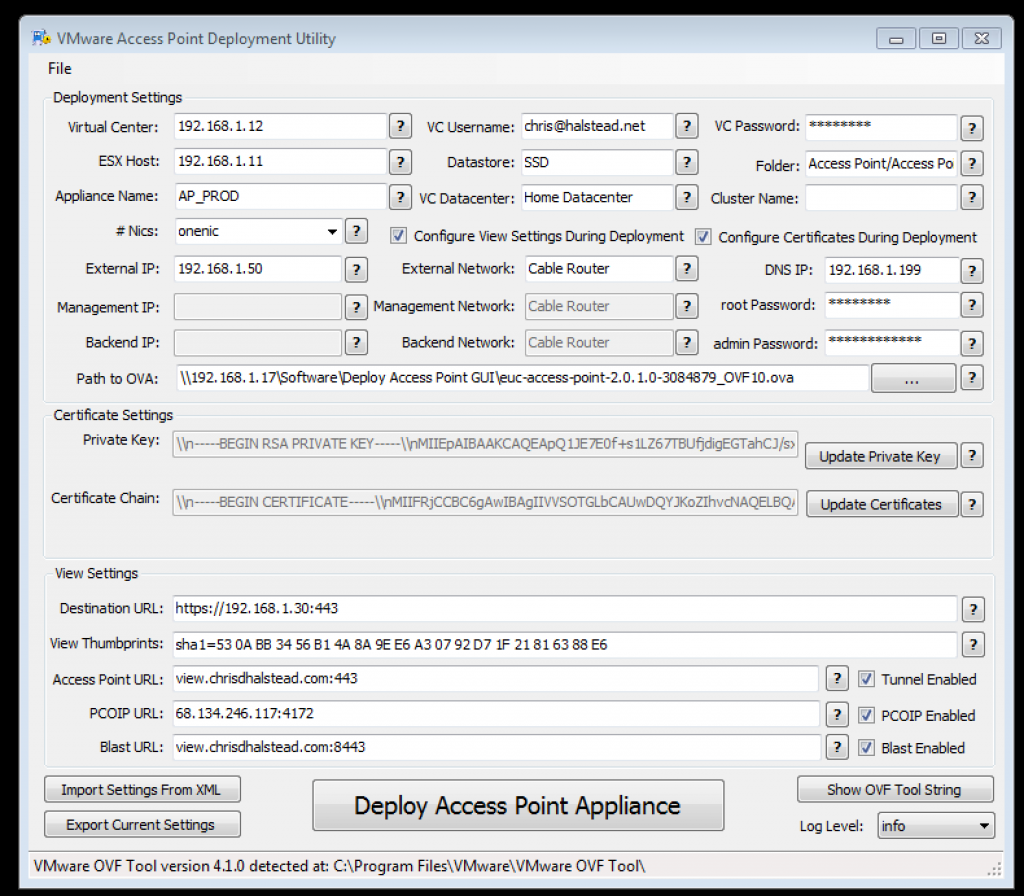Click the External Network field
1024x896 pixels.
coord(599,268)
